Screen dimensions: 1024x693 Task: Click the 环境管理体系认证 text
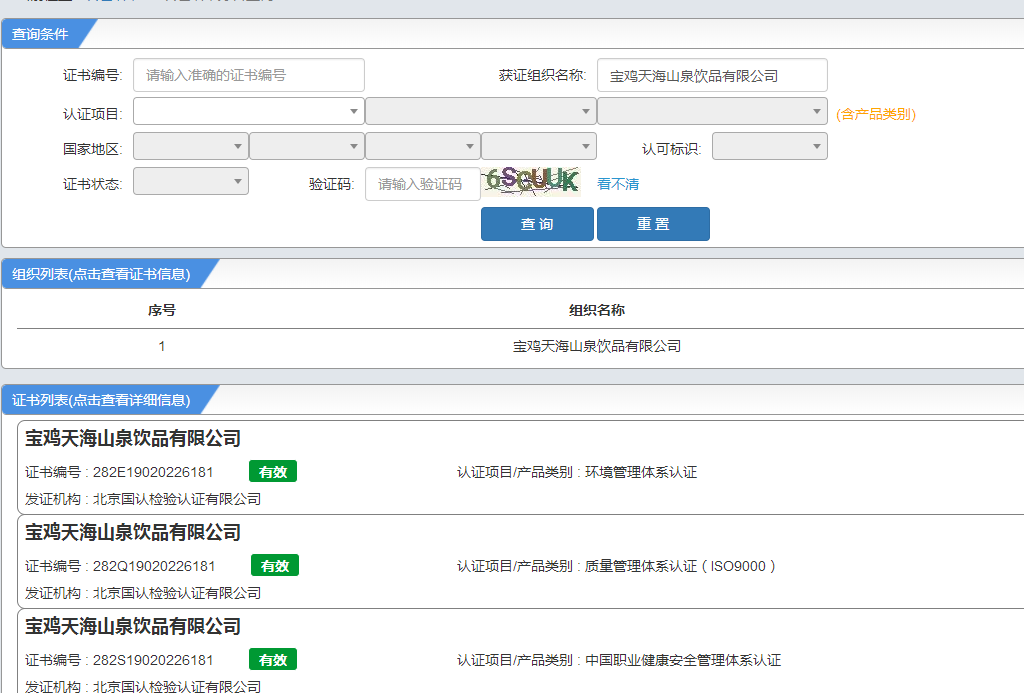click(x=641, y=472)
